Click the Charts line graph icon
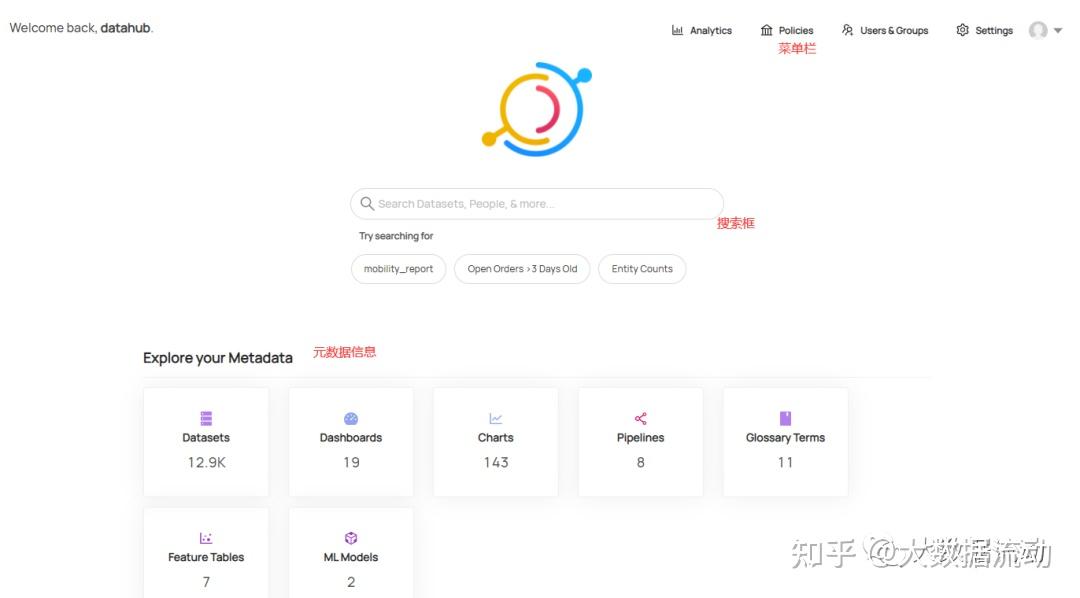Viewport: 1080px width, 598px height. click(x=496, y=418)
